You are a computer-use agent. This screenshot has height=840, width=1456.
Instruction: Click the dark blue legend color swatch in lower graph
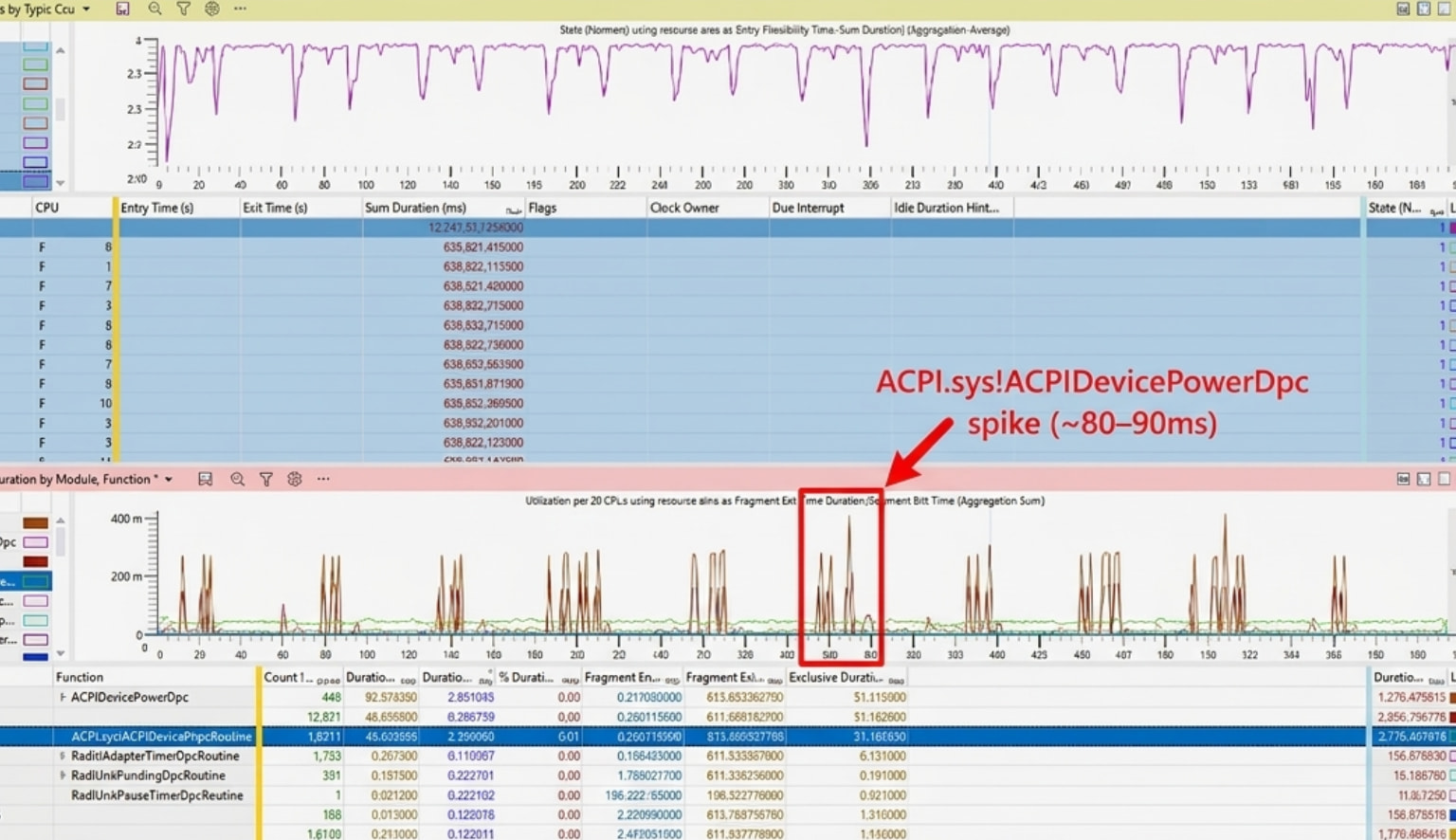(x=35, y=656)
